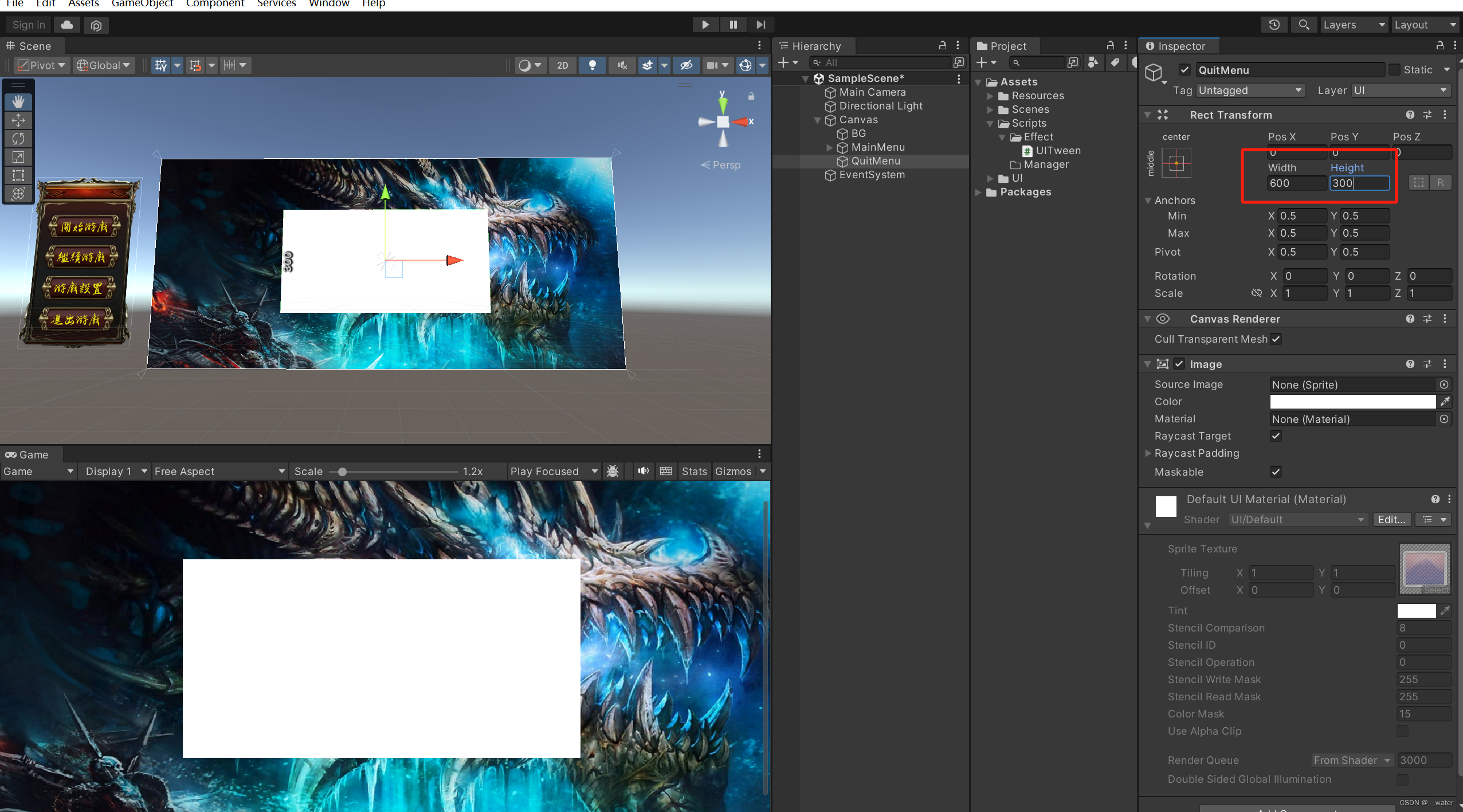The width and height of the screenshot is (1463, 812).
Task: Open the Layer UI dropdown
Action: pyautogui.click(x=1401, y=91)
